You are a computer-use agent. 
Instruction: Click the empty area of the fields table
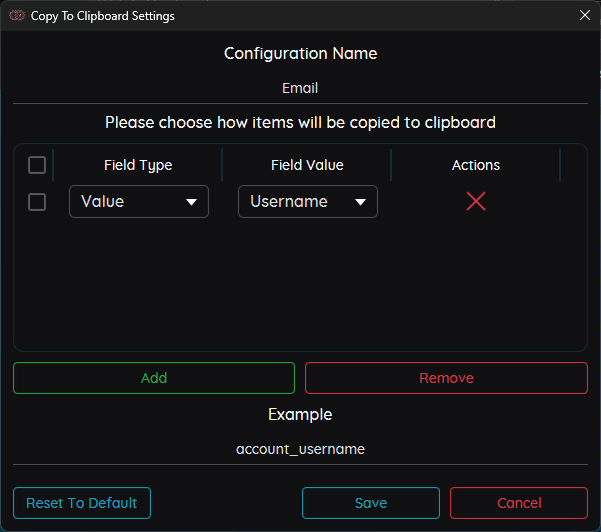tap(300, 290)
